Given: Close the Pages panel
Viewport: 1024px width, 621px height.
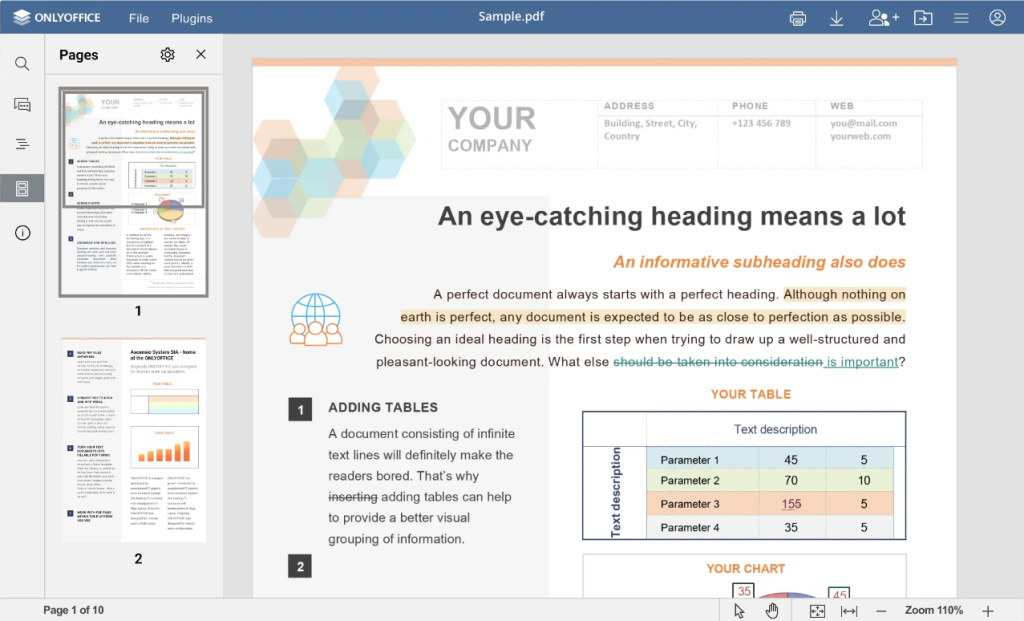Looking at the screenshot, I should (201, 55).
